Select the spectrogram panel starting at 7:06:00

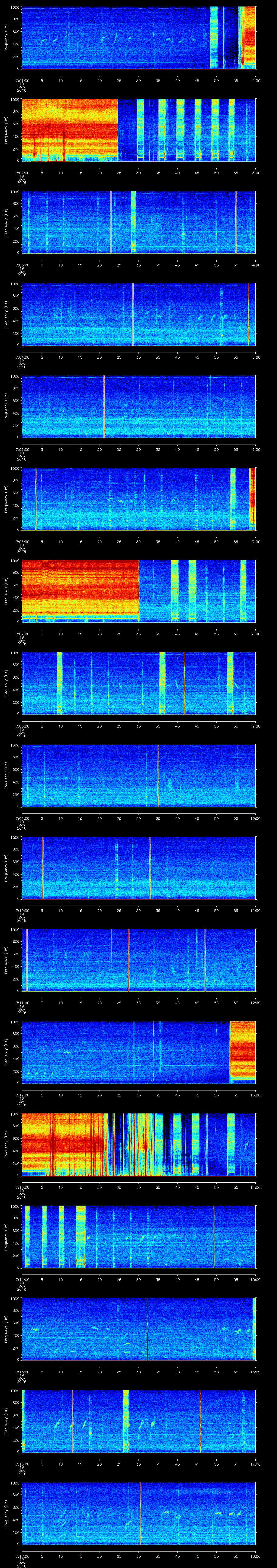tap(139, 499)
